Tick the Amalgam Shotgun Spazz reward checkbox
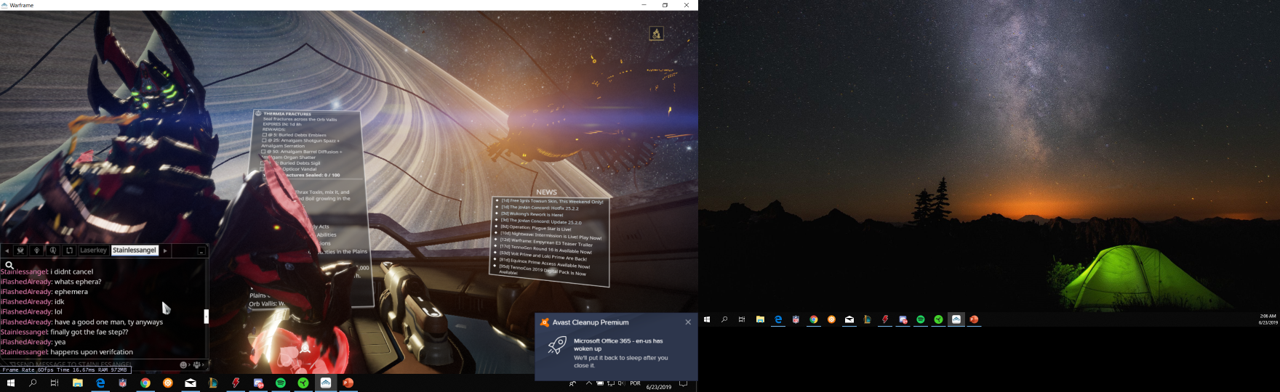This screenshot has width=1280, height=392. [264, 141]
